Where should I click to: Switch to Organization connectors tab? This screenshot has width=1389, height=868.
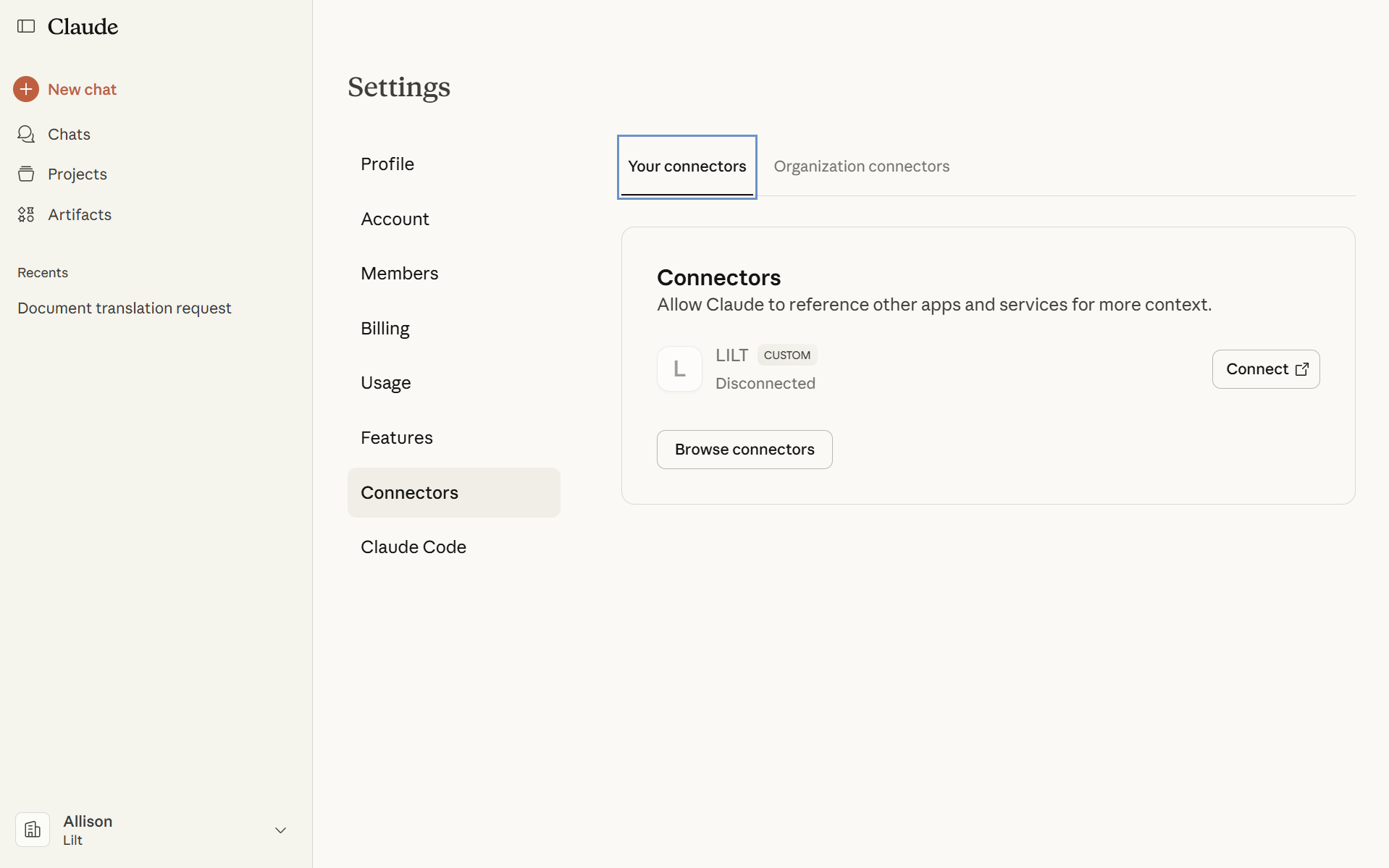tap(862, 167)
